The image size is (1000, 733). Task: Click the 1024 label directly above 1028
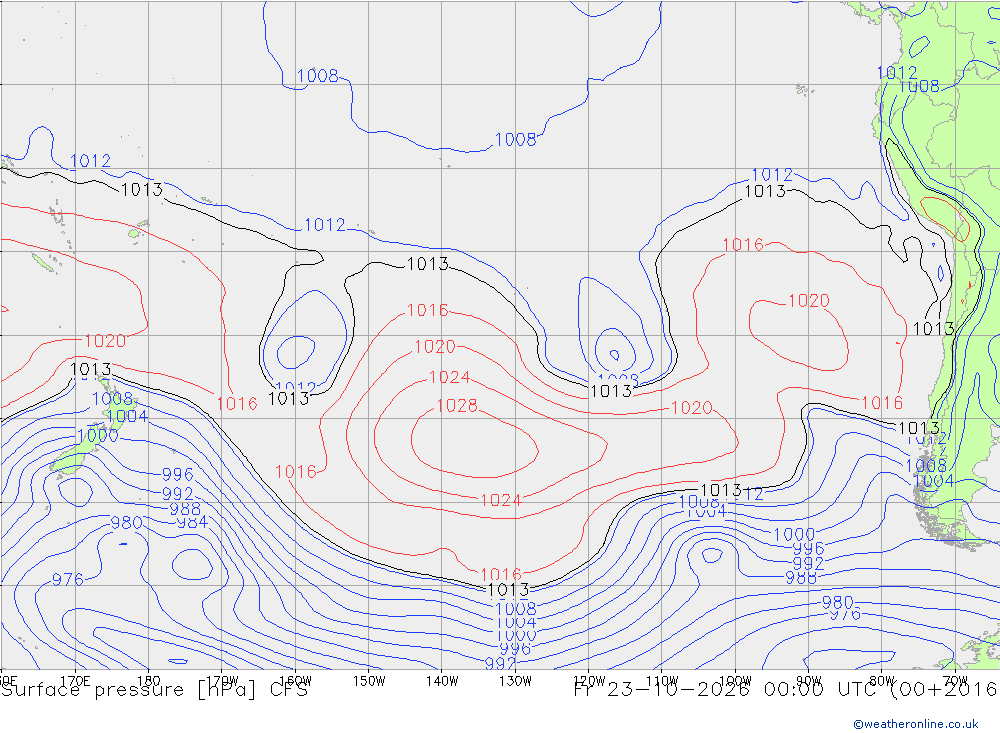click(450, 378)
